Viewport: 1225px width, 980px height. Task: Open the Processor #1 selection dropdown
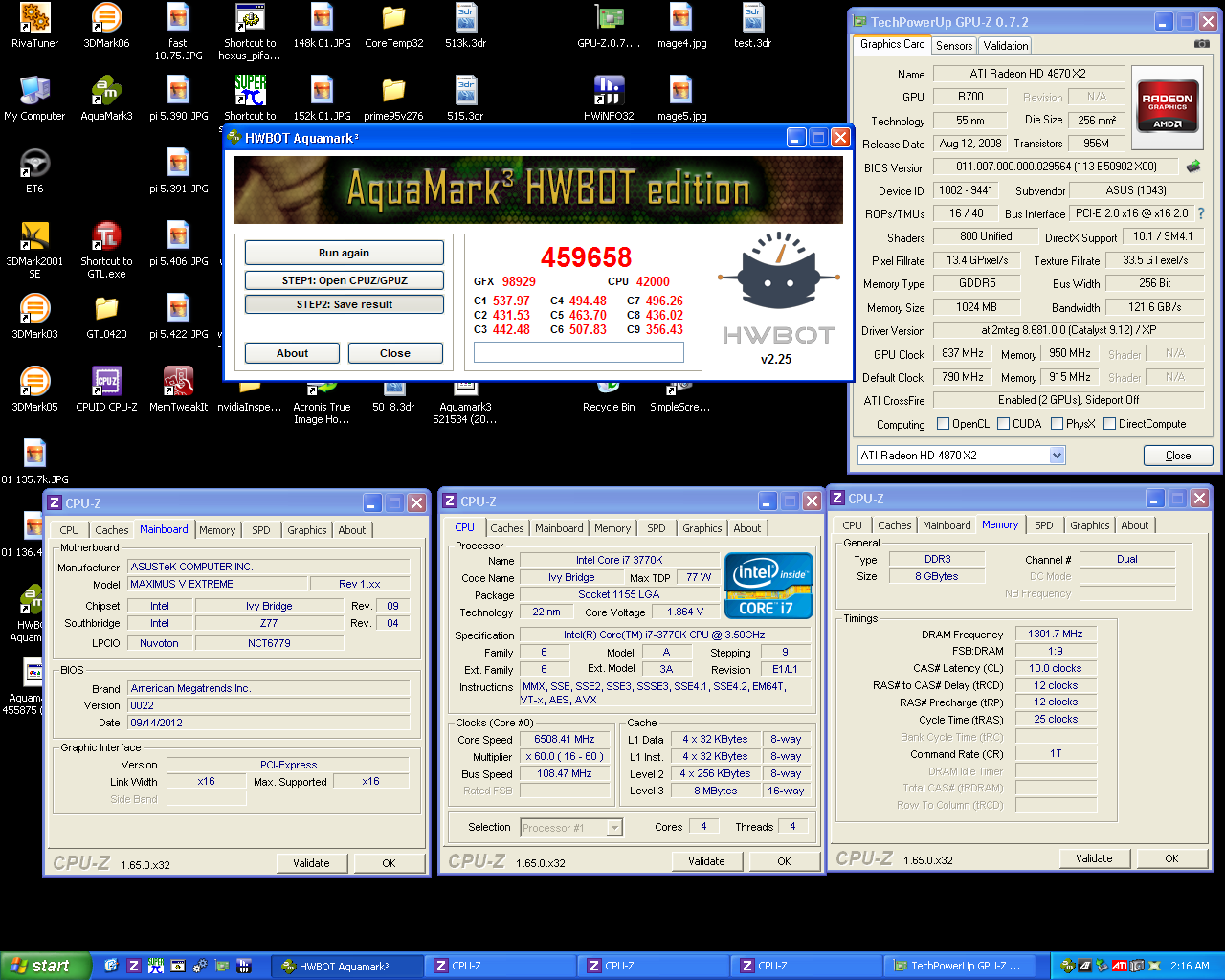(x=614, y=828)
